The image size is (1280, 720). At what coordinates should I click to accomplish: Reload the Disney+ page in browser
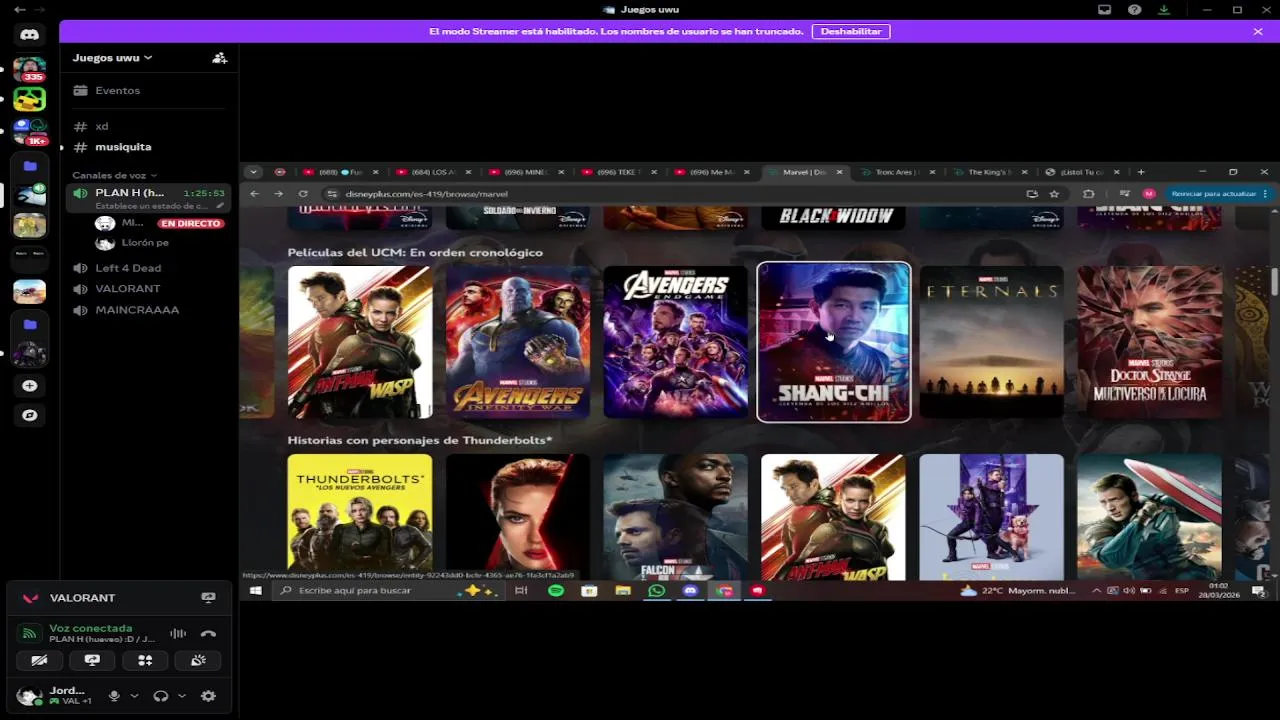303,194
